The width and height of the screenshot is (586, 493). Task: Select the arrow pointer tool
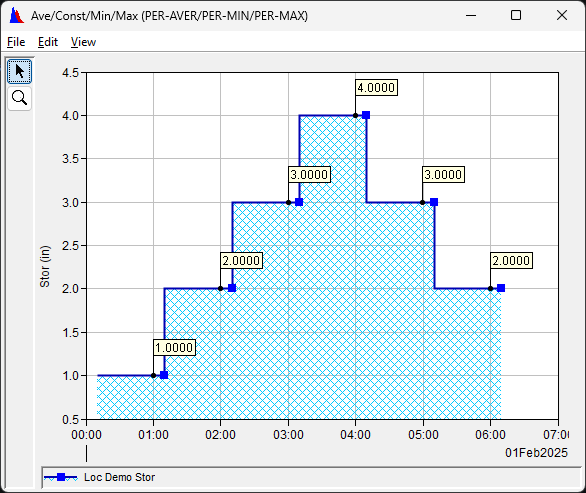click(x=19, y=71)
